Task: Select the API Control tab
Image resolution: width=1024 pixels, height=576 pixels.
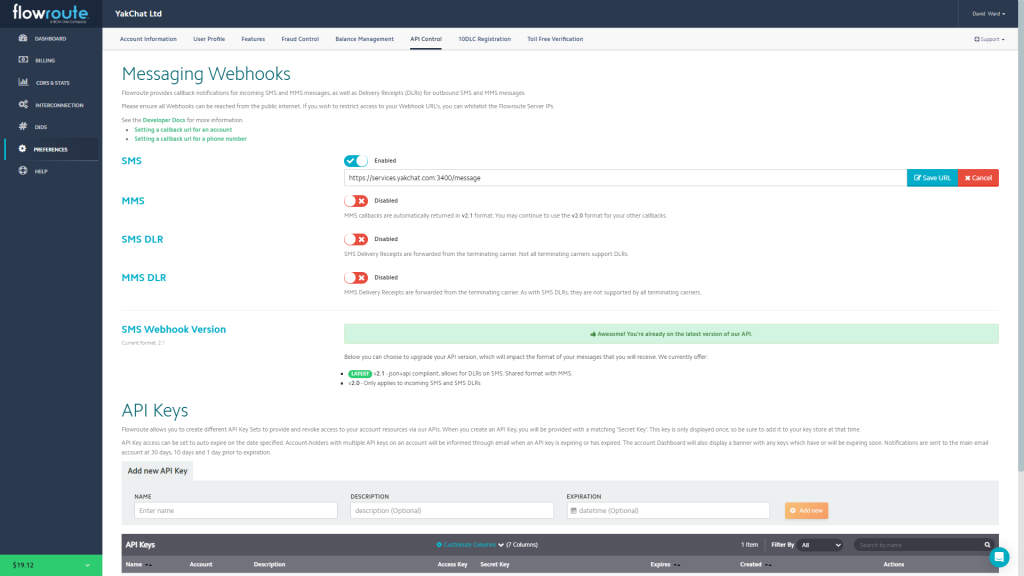Action: coord(426,39)
